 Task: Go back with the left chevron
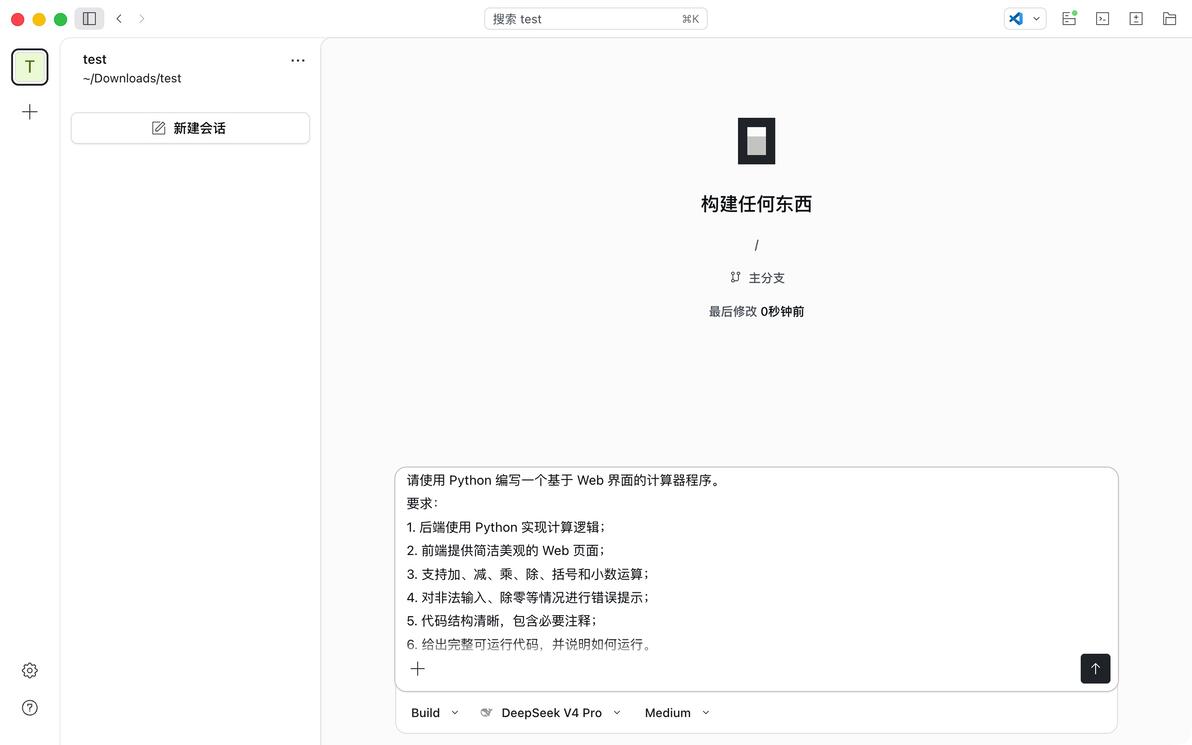[x=119, y=19]
